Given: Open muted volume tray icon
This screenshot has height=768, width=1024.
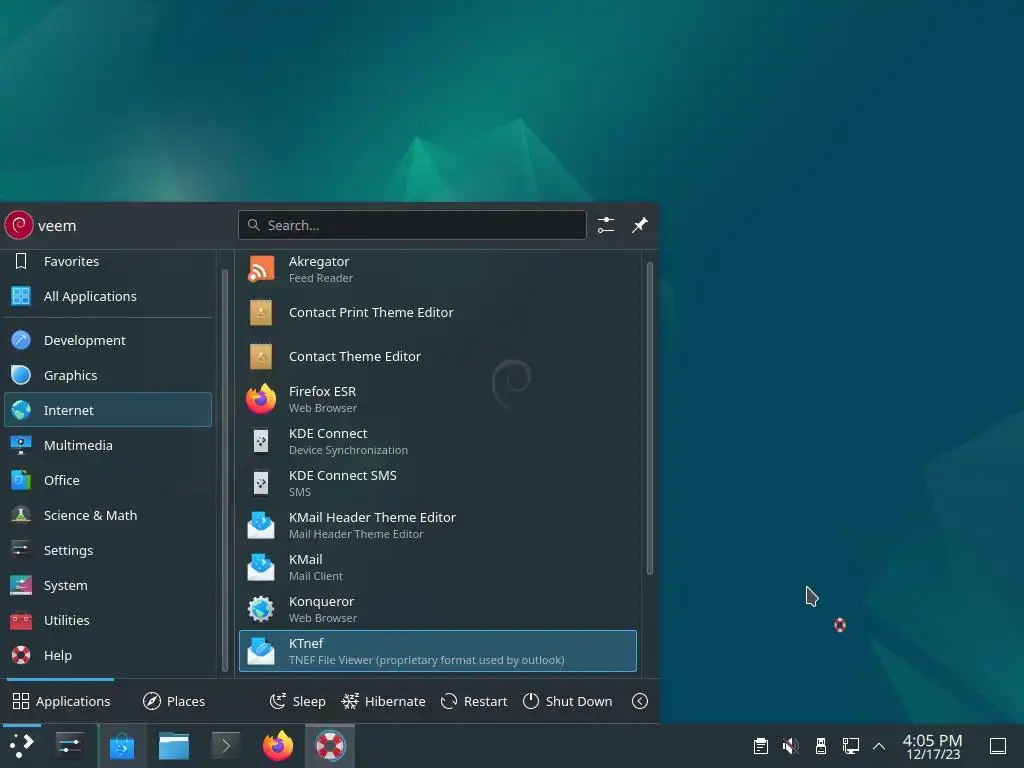Looking at the screenshot, I should click(x=791, y=746).
